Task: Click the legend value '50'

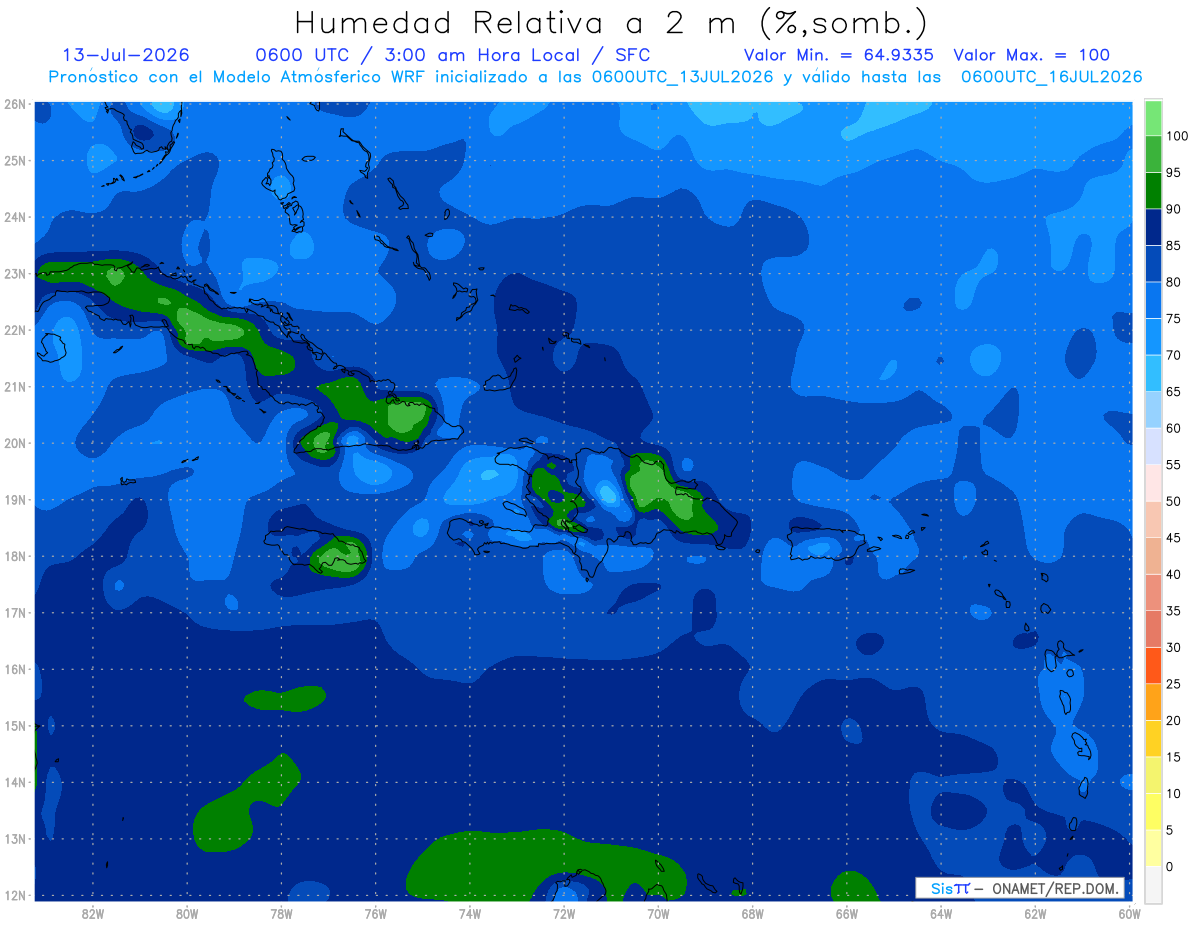Action: pyautogui.click(x=1173, y=501)
